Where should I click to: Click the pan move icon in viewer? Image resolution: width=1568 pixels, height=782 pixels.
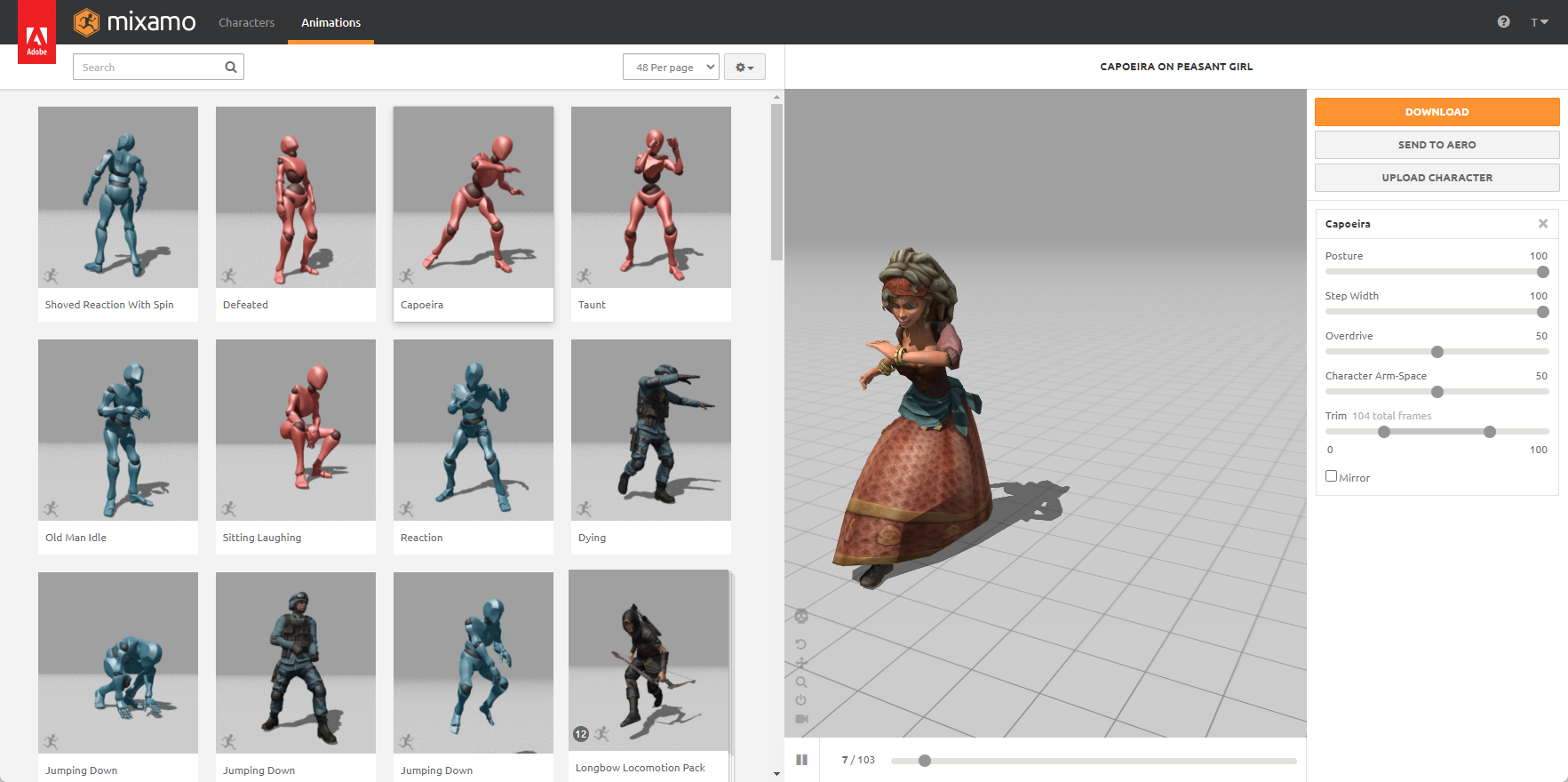click(801, 663)
